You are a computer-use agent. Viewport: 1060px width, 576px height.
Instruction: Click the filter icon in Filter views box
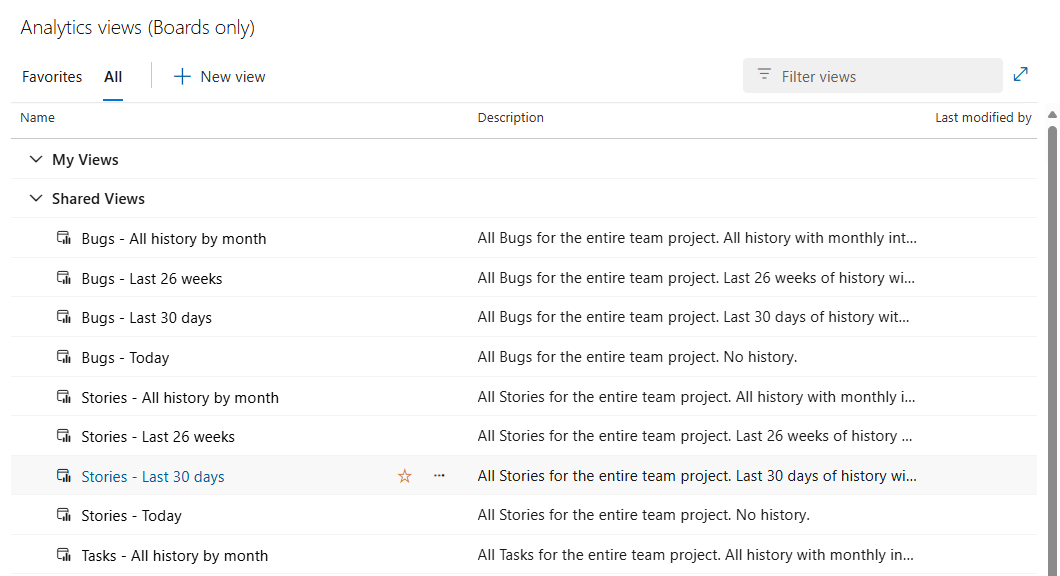pos(764,74)
